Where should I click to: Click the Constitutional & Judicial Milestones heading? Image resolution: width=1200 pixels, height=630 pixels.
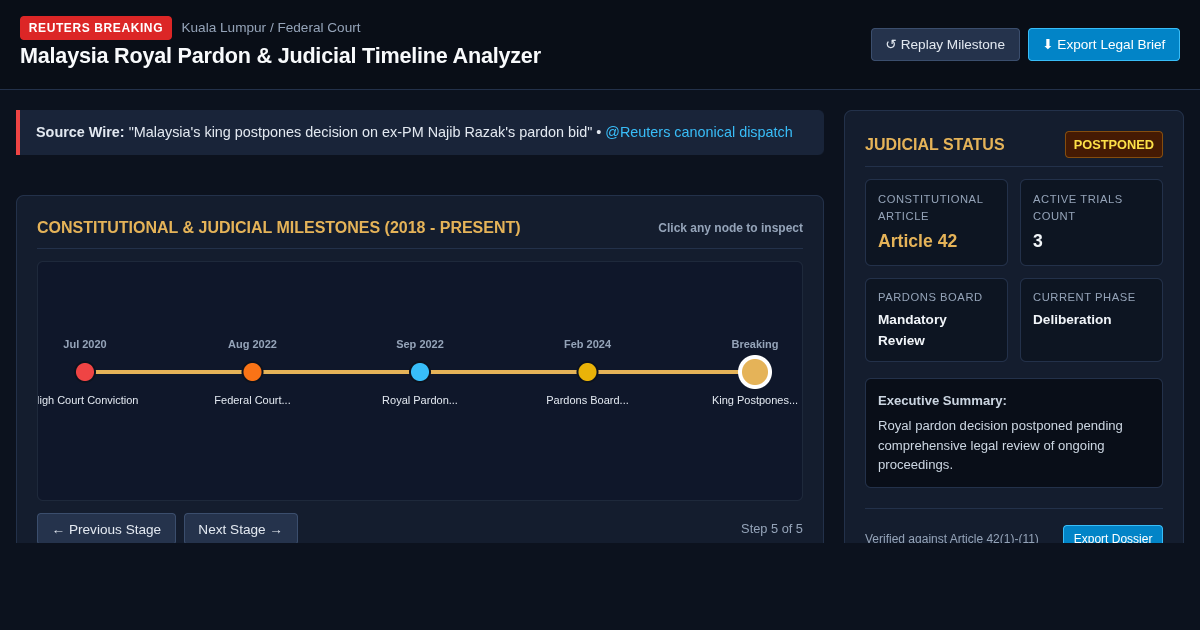point(279,228)
